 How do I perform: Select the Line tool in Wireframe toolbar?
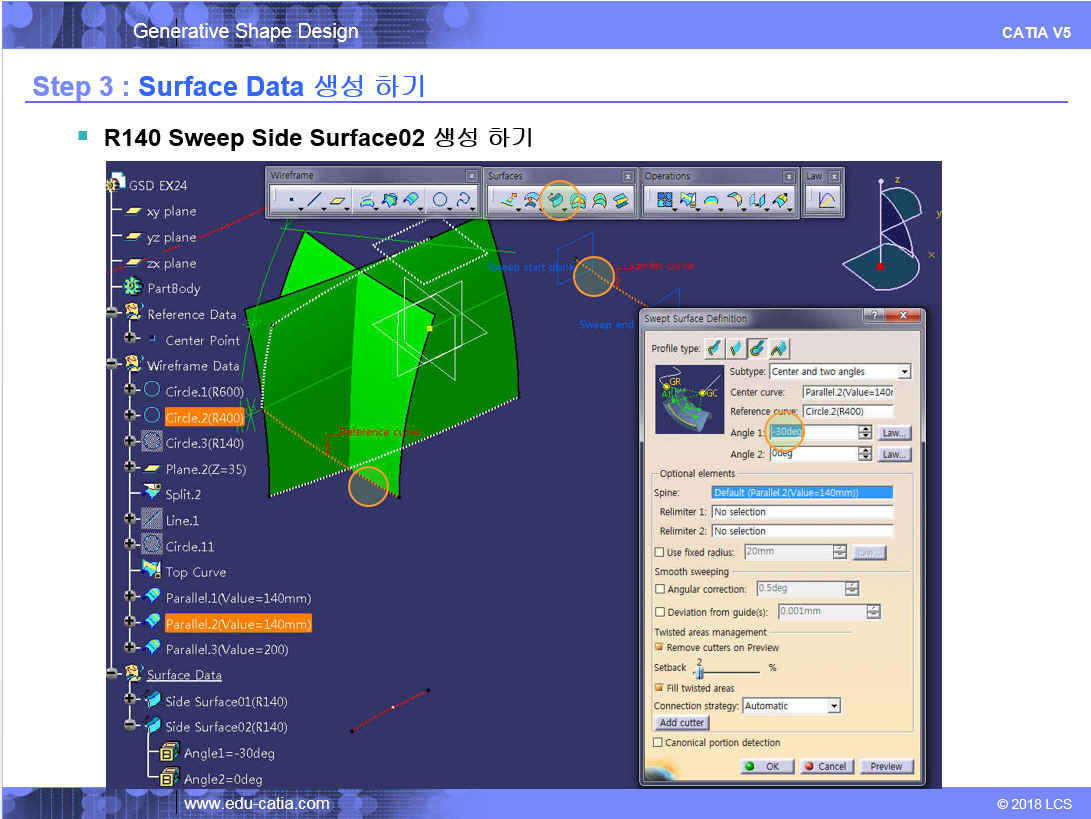(x=313, y=201)
